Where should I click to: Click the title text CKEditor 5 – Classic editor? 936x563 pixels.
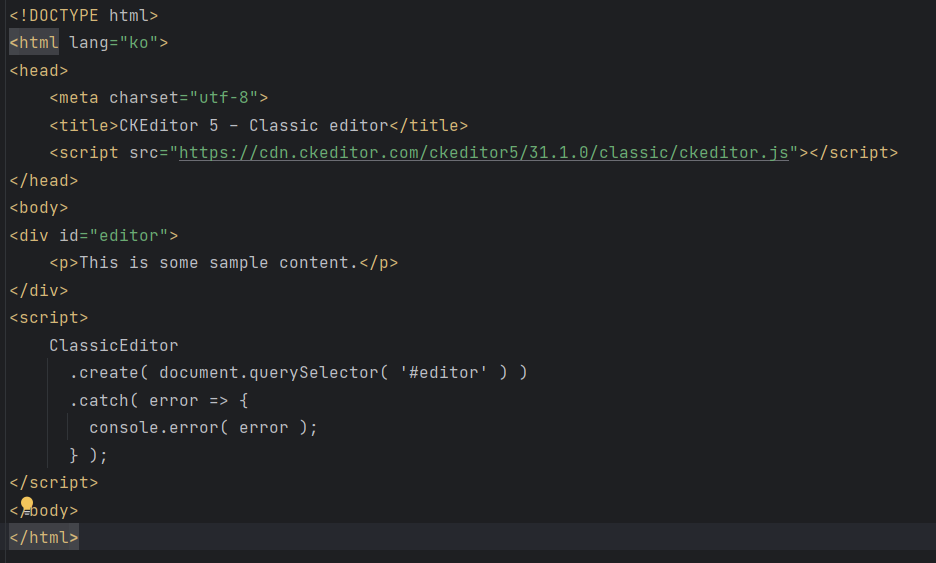pos(254,125)
